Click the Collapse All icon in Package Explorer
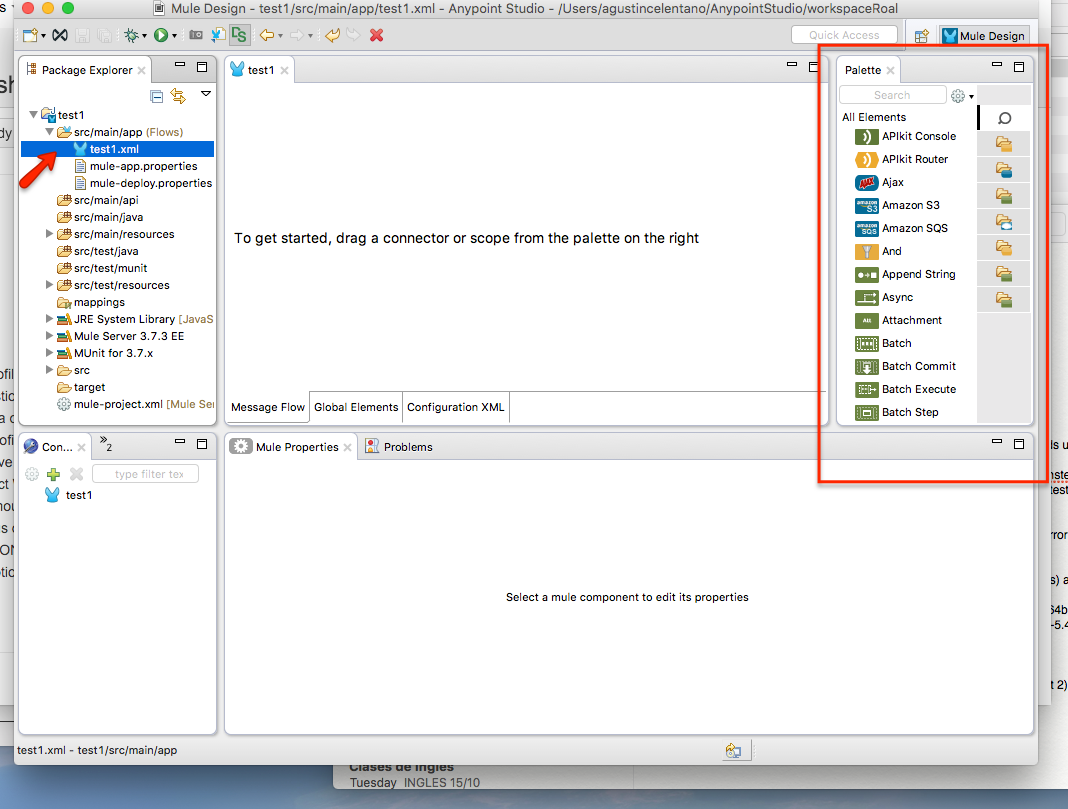The height and width of the screenshot is (809, 1068). pyautogui.click(x=157, y=96)
